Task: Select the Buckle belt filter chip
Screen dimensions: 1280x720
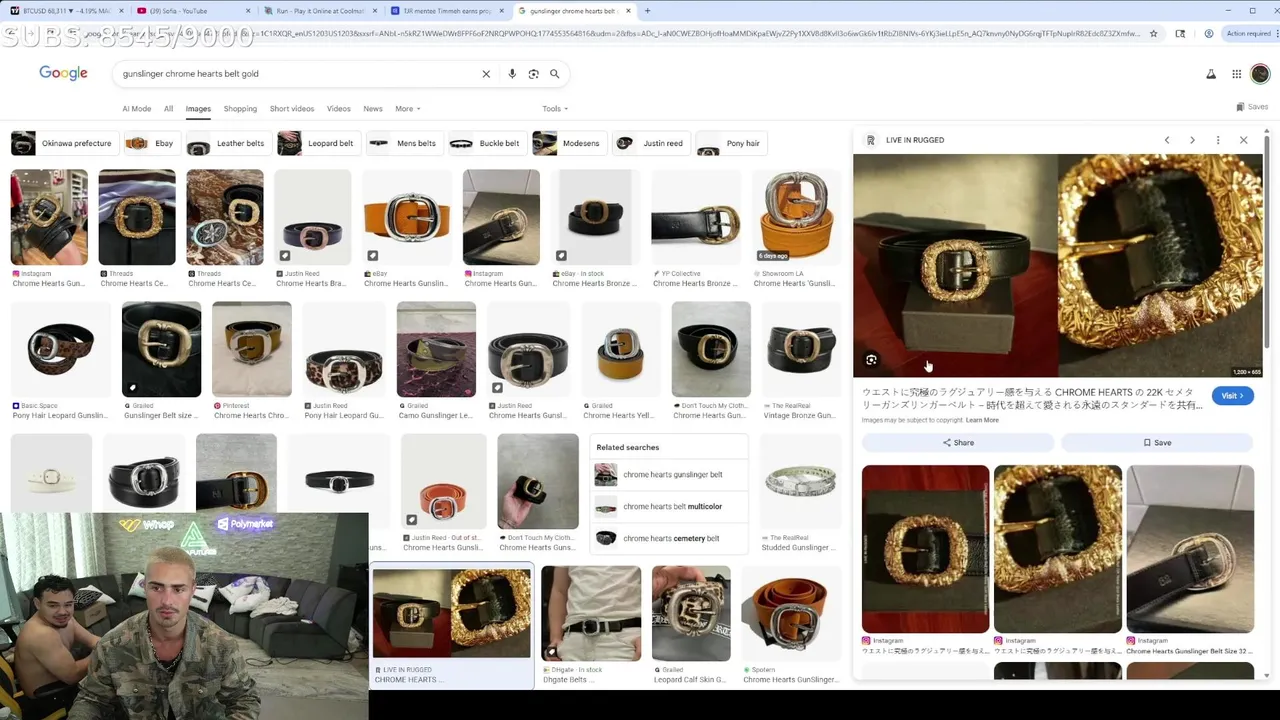Action: pyautogui.click(x=486, y=143)
